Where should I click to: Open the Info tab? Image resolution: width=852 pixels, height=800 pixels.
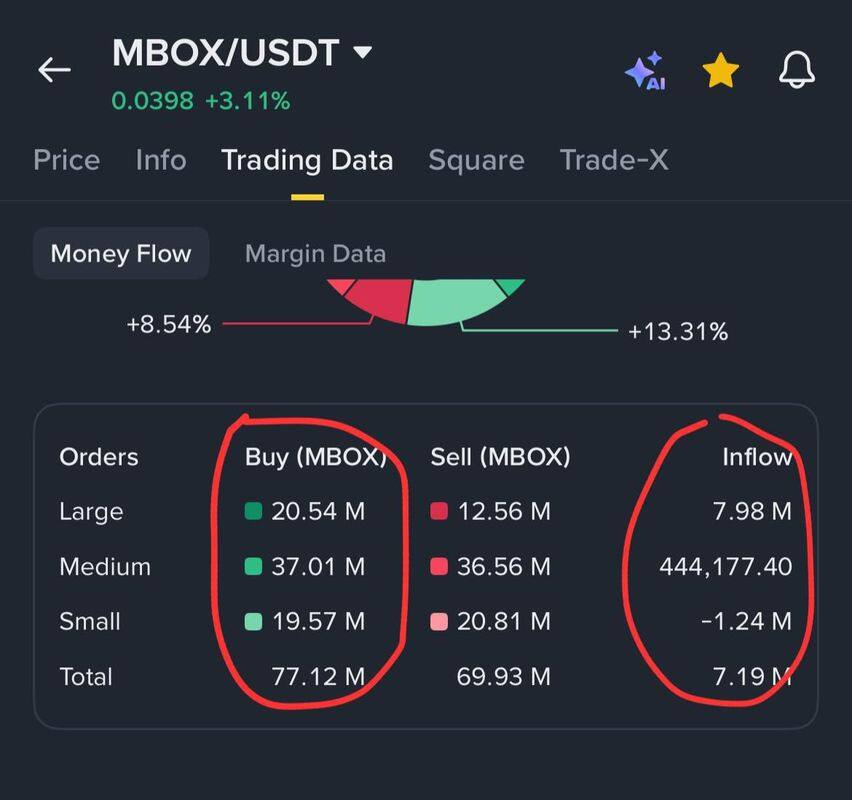tap(161, 160)
